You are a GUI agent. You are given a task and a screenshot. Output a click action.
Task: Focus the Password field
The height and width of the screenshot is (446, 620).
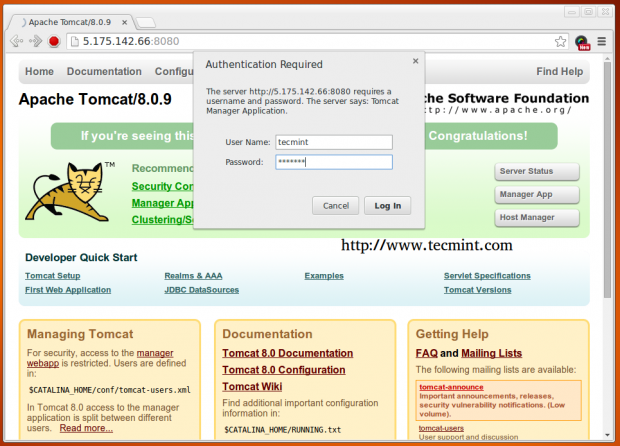(334, 162)
